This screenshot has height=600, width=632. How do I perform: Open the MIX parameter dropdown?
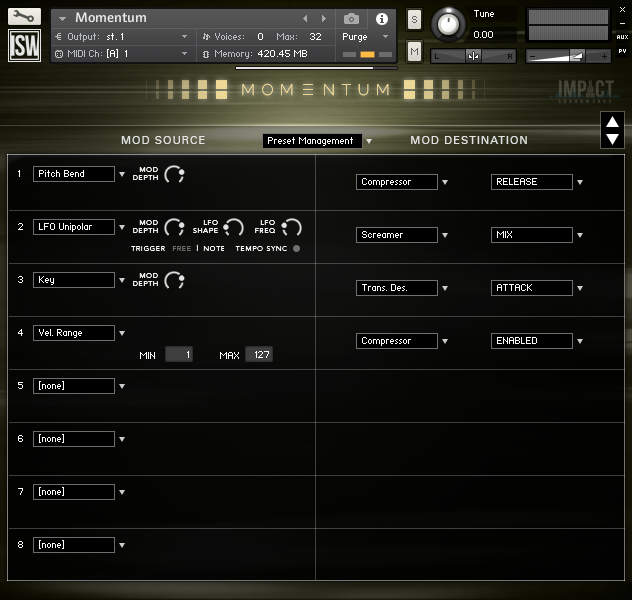point(532,235)
